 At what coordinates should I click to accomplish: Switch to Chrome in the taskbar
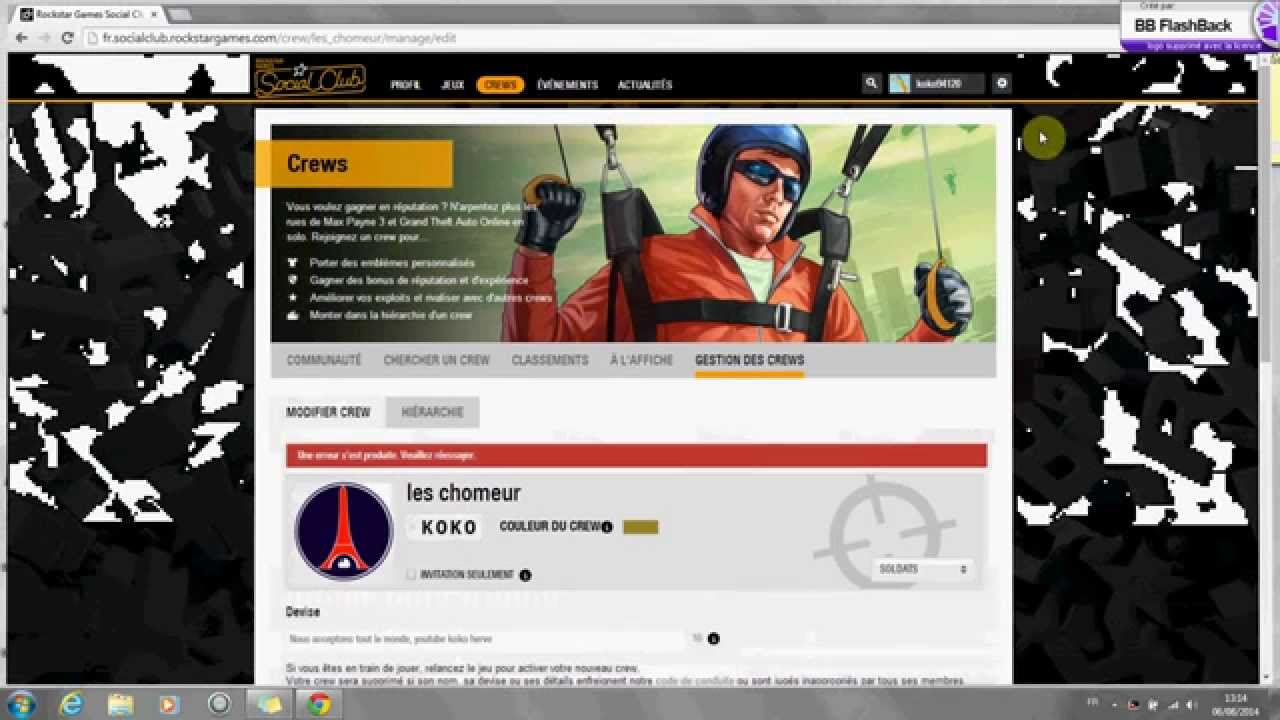click(x=319, y=703)
